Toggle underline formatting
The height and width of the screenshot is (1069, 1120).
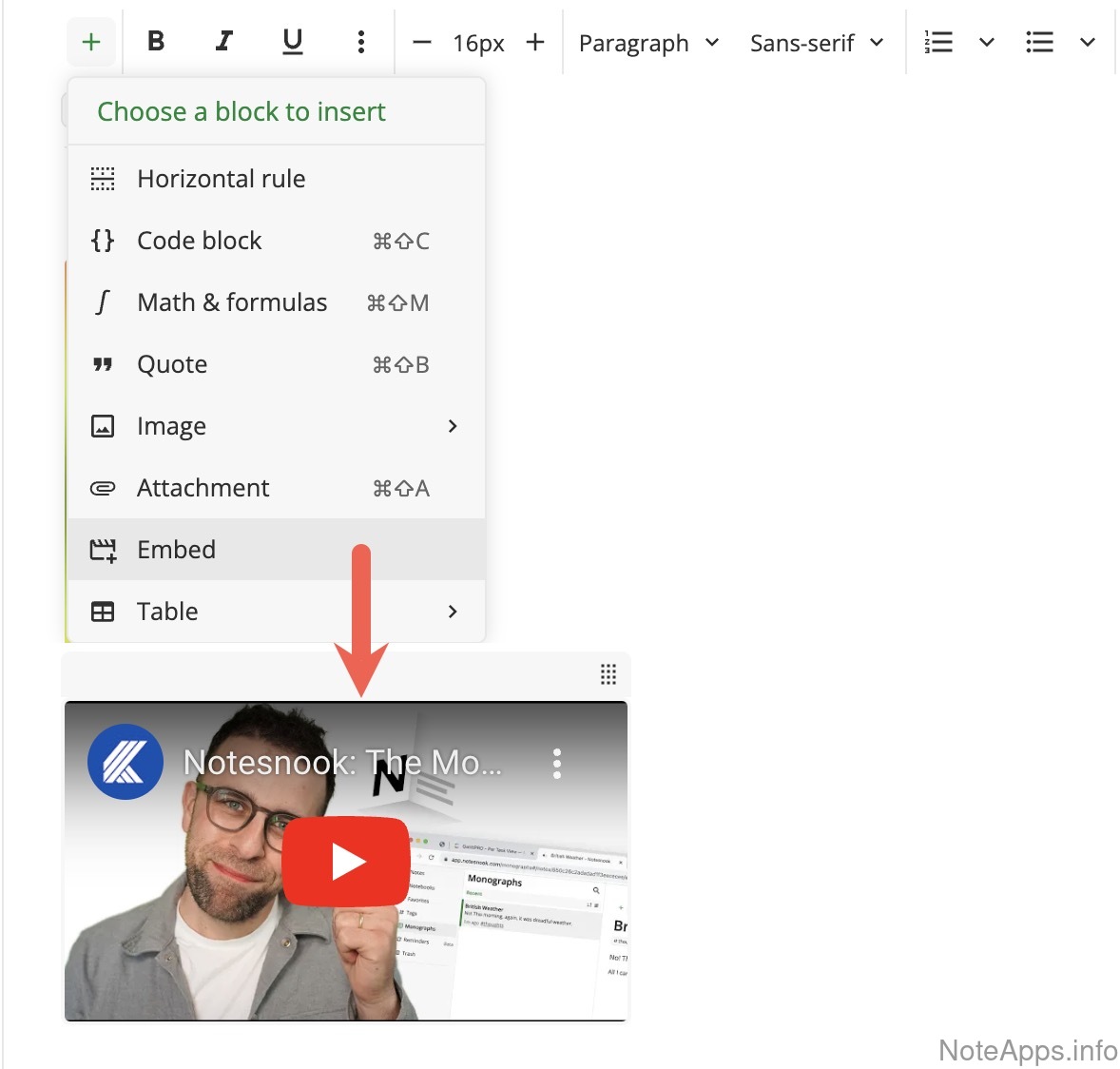293,42
